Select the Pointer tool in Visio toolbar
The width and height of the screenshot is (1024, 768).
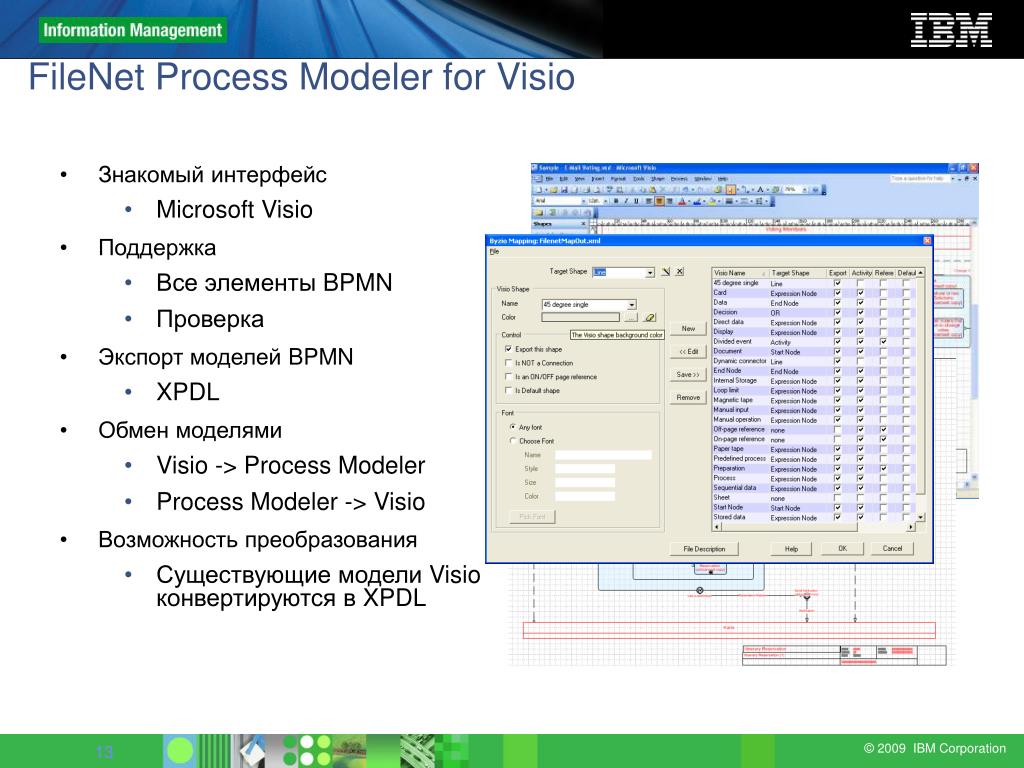click(x=731, y=189)
